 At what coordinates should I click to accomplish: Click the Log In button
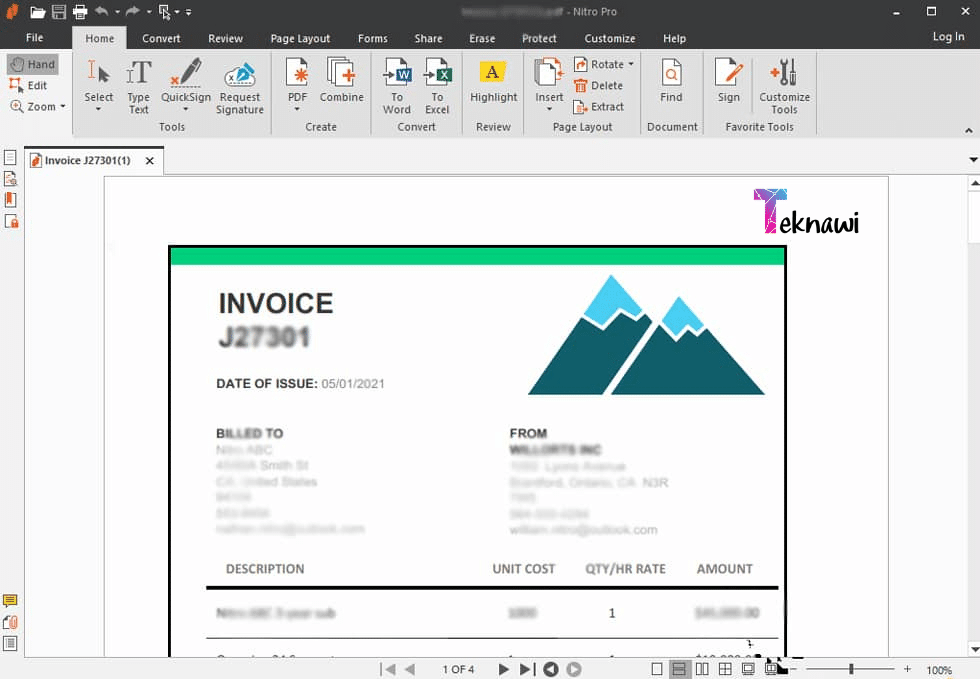pos(948,37)
